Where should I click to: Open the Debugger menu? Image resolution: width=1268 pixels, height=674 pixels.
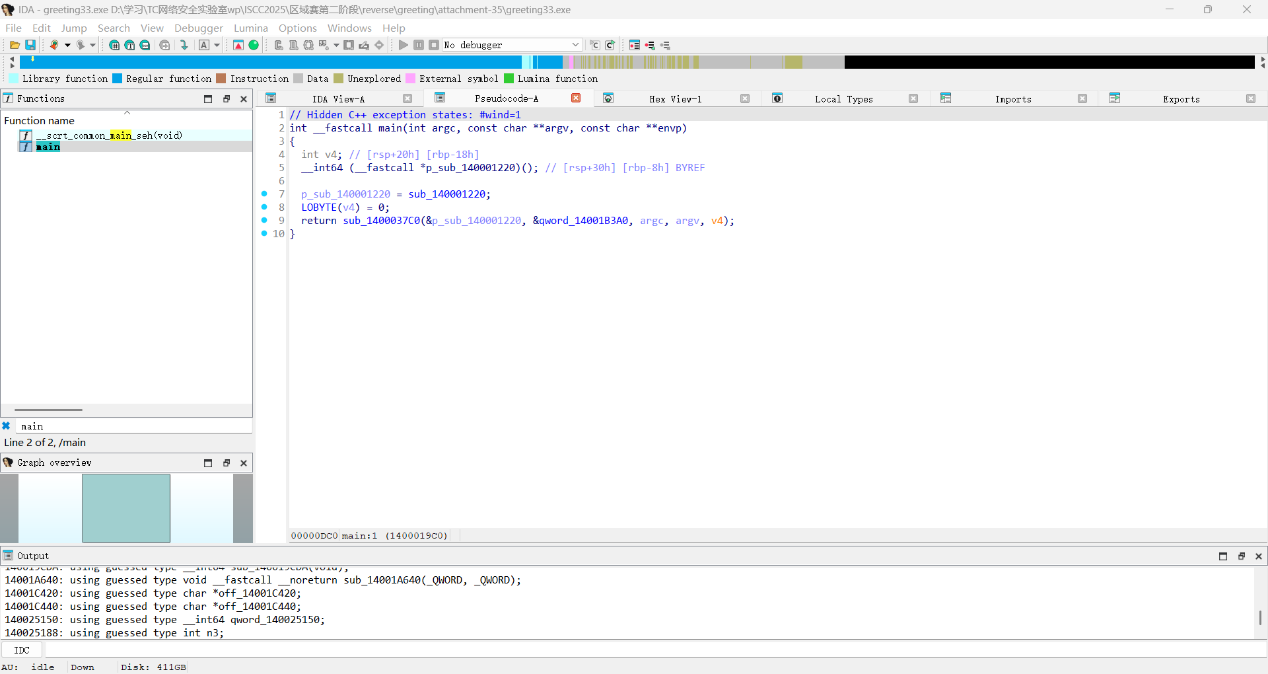pos(199,28)
